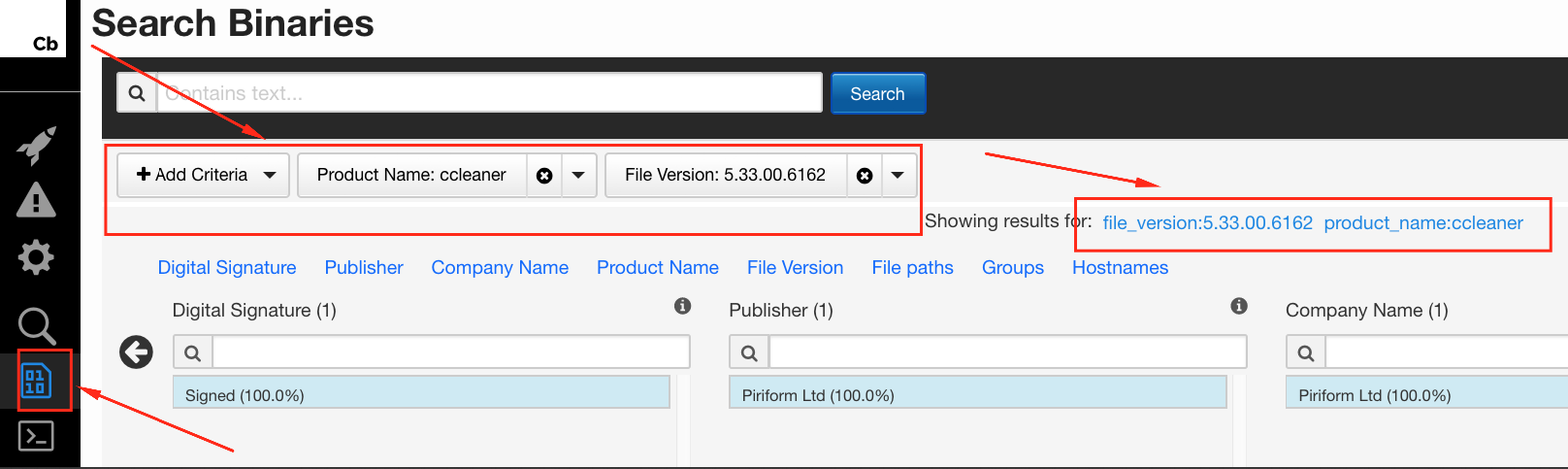Click the file_version:5.33.00.6162 query link

(x=1207, y=223)
